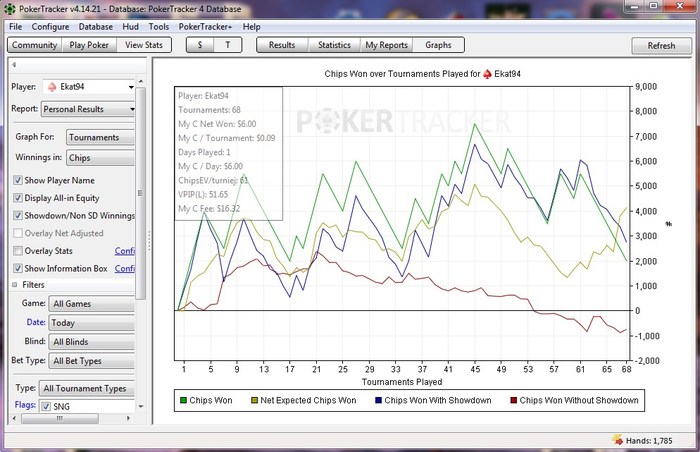The width and height of the screenshot is (700, 452).
Task: Enable Overlay Stats checkbox
Action: pyautogui.click(x=18, y=251)
